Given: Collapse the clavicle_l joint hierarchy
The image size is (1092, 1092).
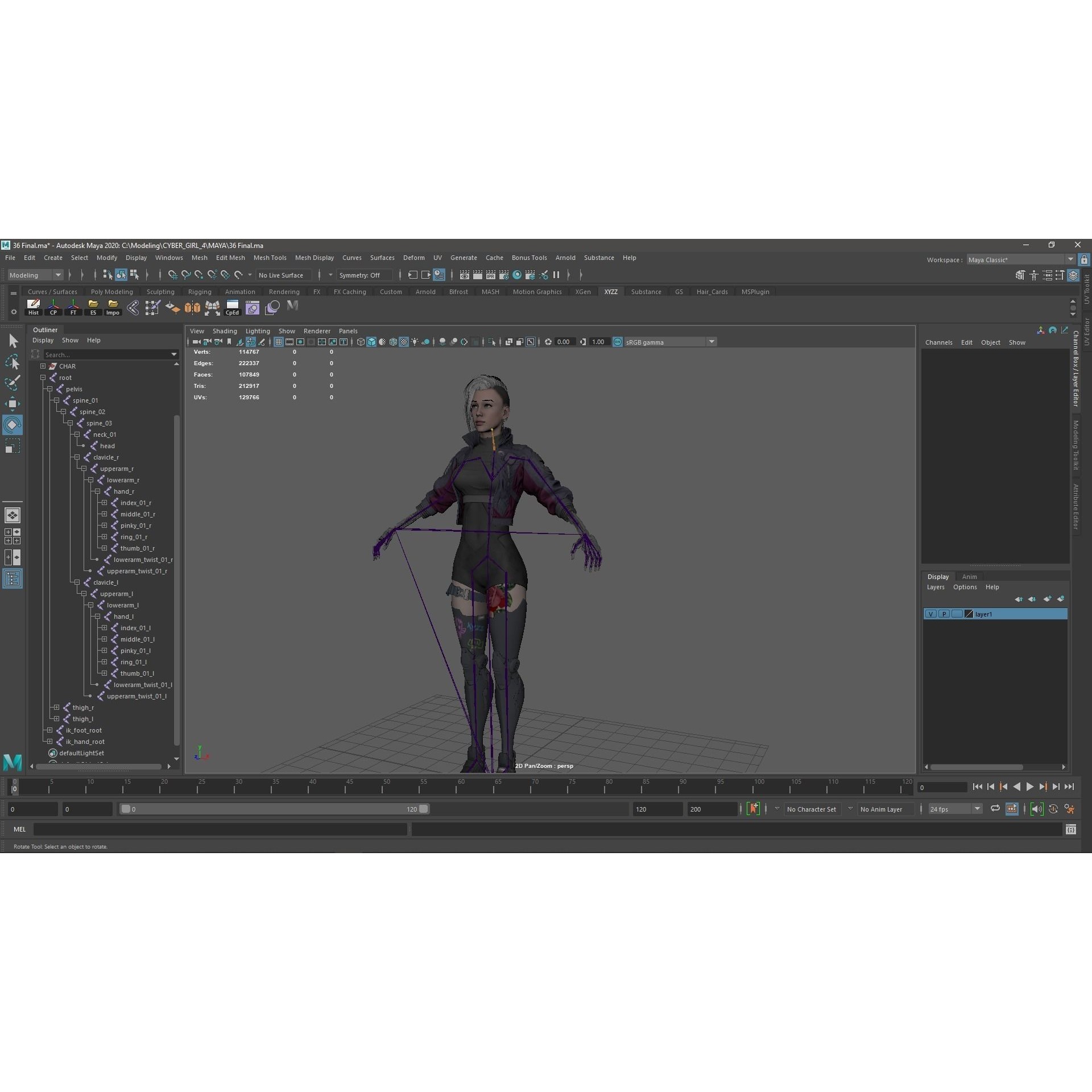Looking at the screenshot, I should 77,582.
